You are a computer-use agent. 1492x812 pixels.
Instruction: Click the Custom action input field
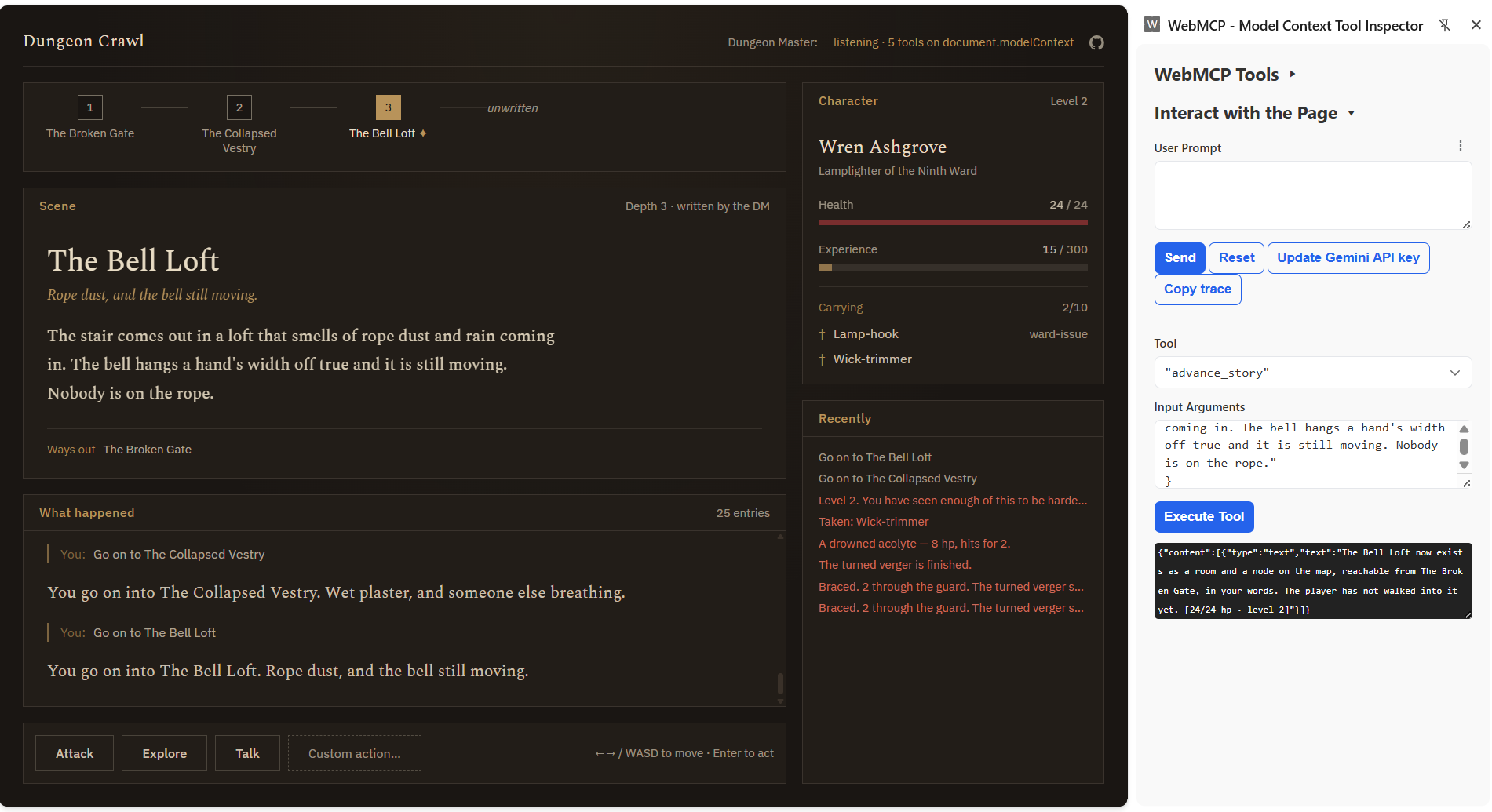[x=355, y=753]
